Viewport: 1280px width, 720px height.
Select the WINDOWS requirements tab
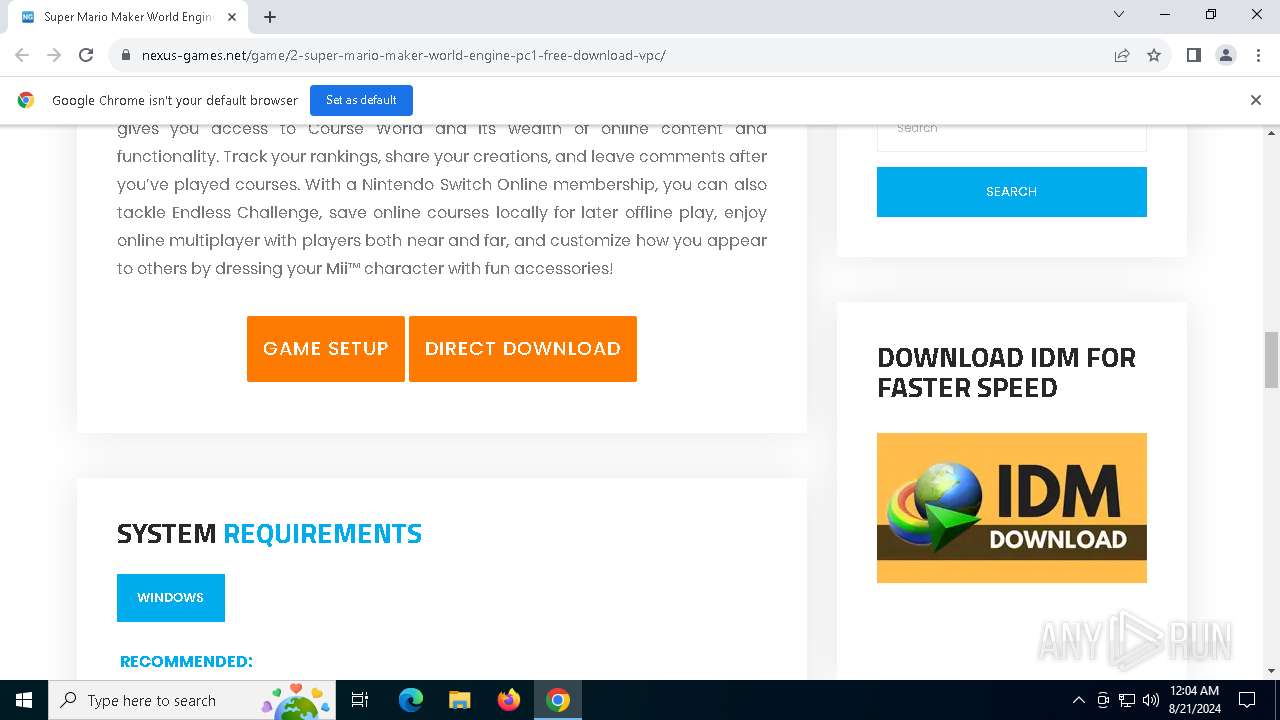click(x=171, y=598)
